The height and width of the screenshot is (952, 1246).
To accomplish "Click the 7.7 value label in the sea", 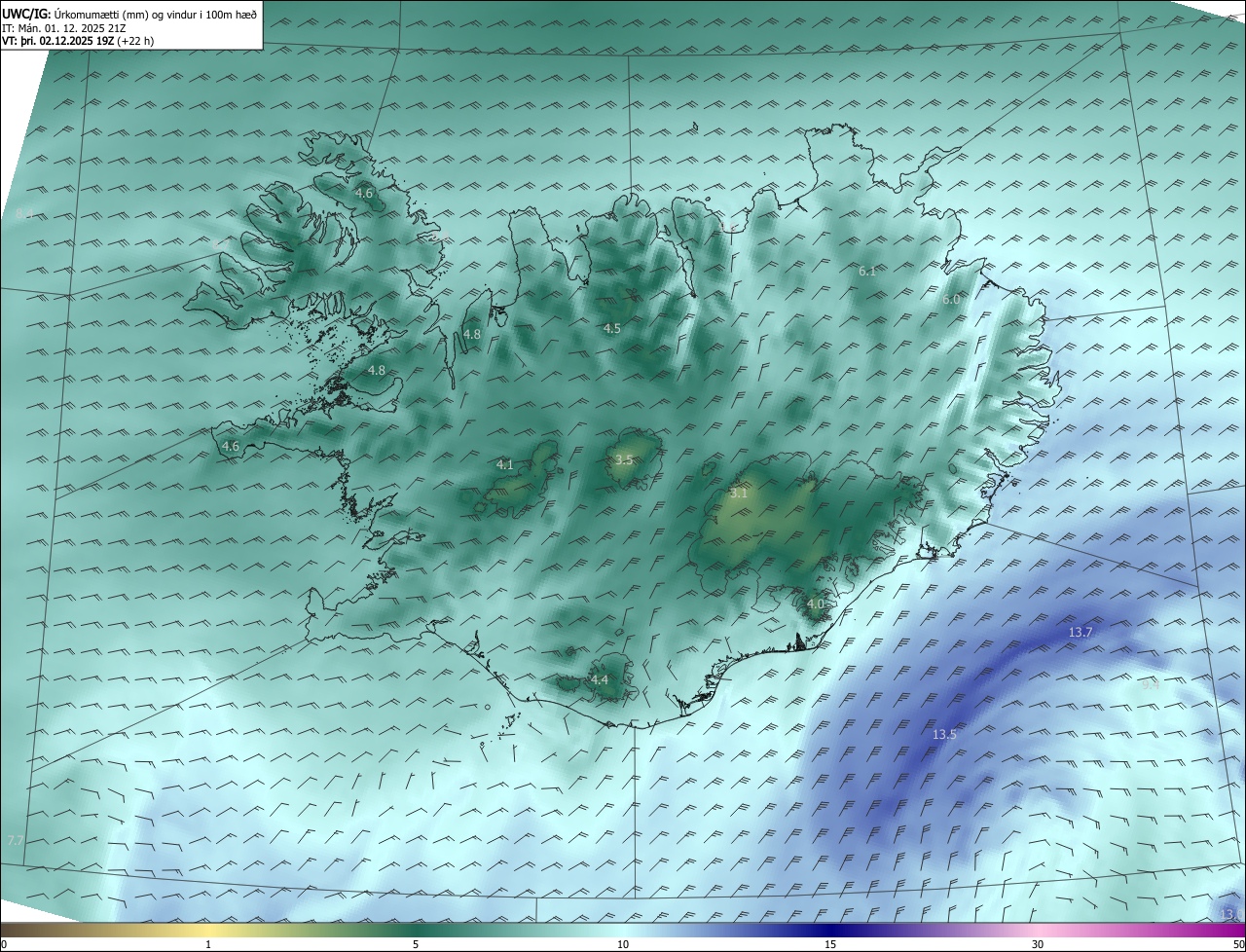I will (15, 840).
